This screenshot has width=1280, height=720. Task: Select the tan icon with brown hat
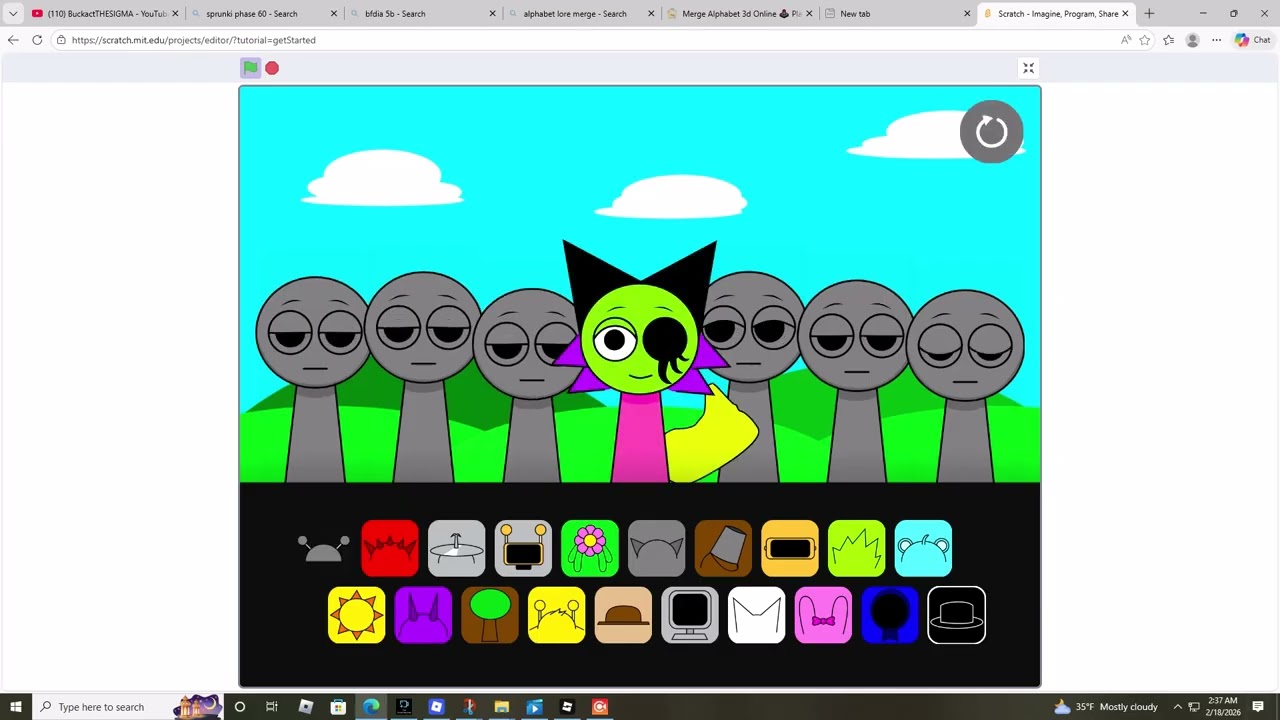(623, 615)
